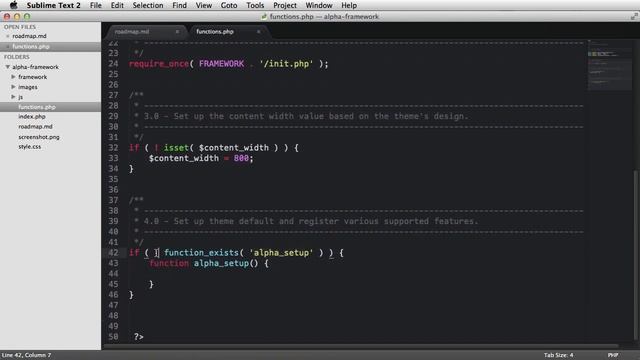This screenshot has width=640, height=360.
Task: Click the isset call on line 32
Action: [x=176, y=148]
